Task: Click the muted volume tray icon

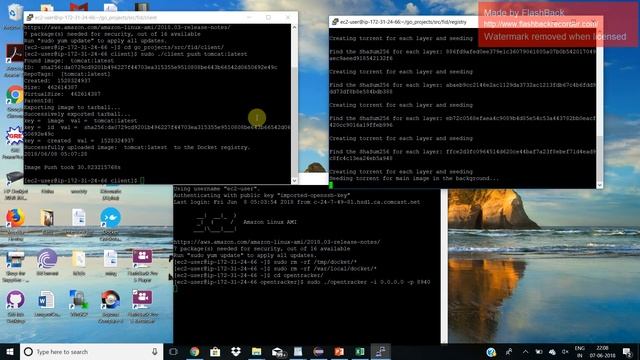Action: (x=565, y=351)
